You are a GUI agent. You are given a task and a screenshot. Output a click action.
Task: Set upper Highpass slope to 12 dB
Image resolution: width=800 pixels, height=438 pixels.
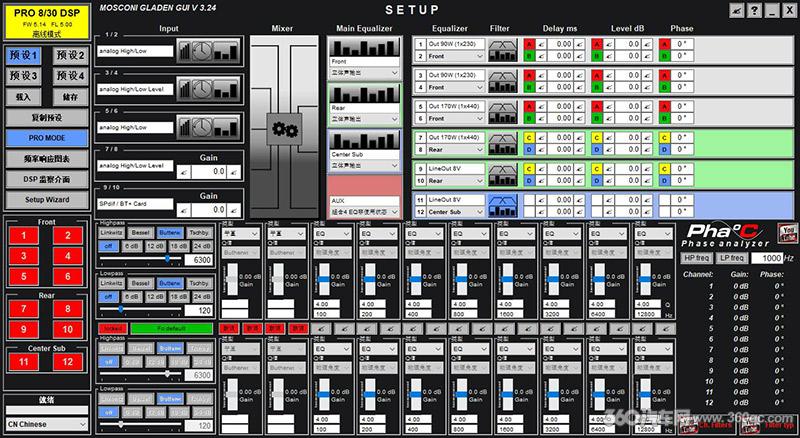[x=155, y=246]
